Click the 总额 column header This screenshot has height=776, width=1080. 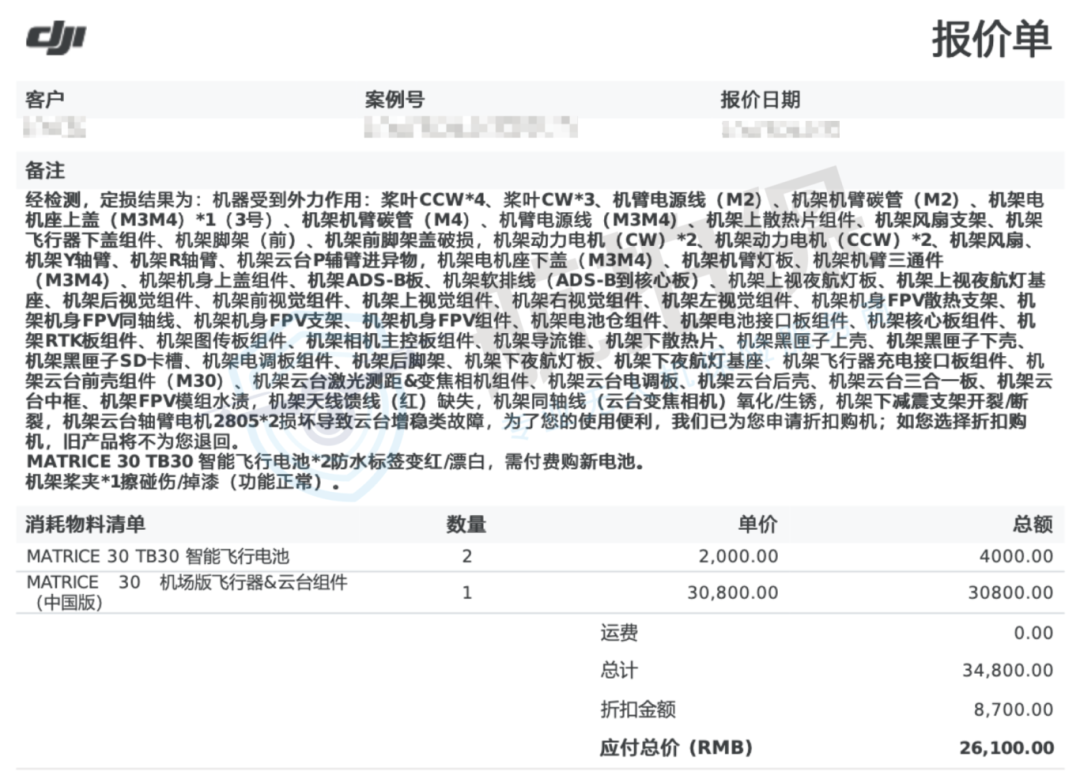pos(1032,524)
